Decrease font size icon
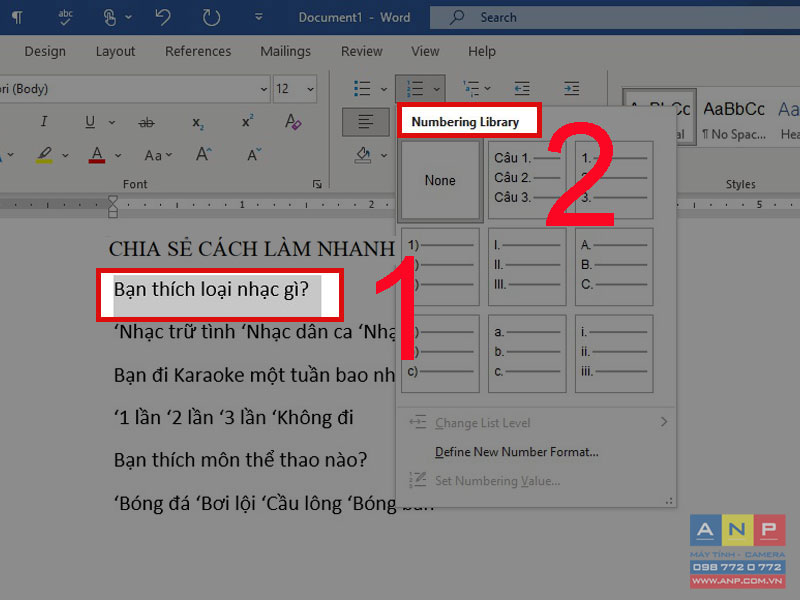800x600 pixels. (254, 155)
